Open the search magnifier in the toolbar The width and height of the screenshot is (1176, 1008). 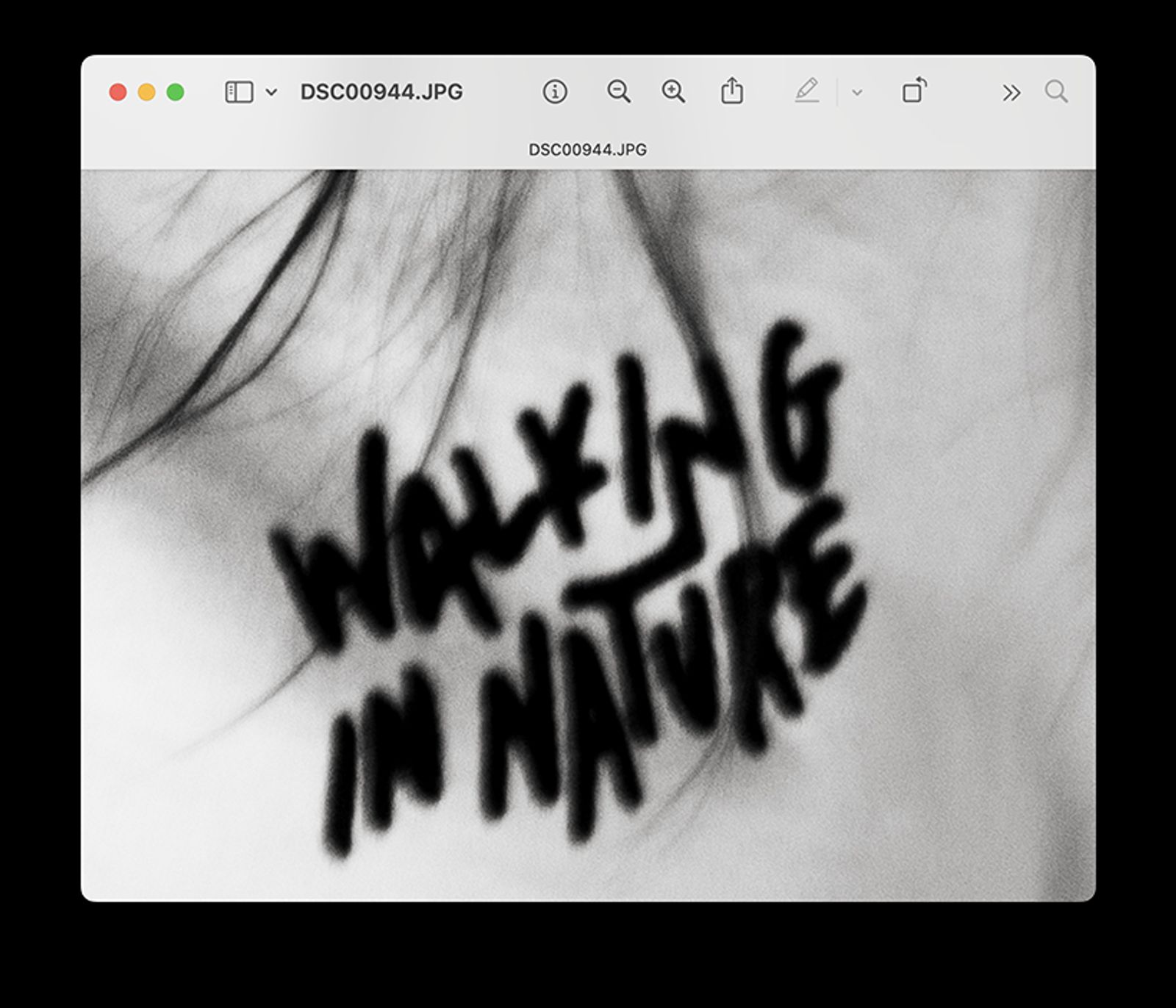click(x=1056, y=92)
